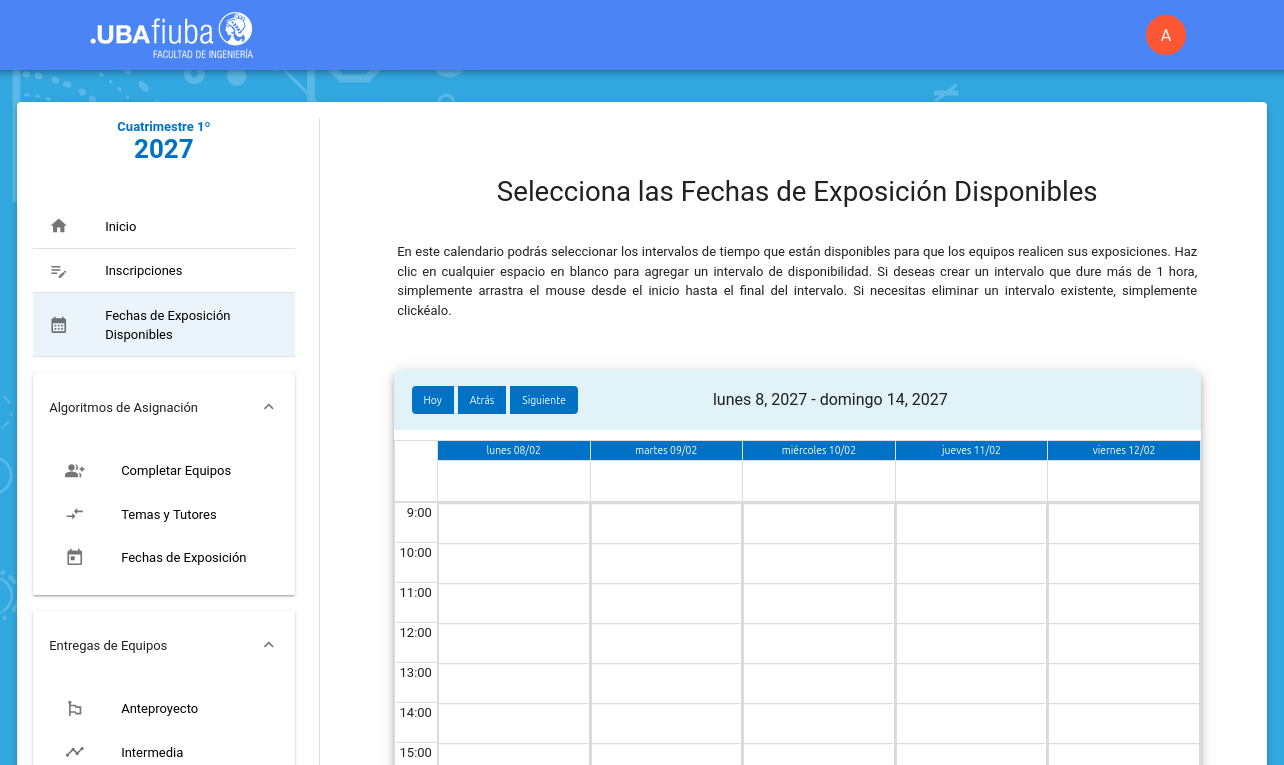Collapse the Algoritmos de Asignación section
The width and height of the screenshot is (1284, 765).
pyautogui.click(x=268, y=407)
